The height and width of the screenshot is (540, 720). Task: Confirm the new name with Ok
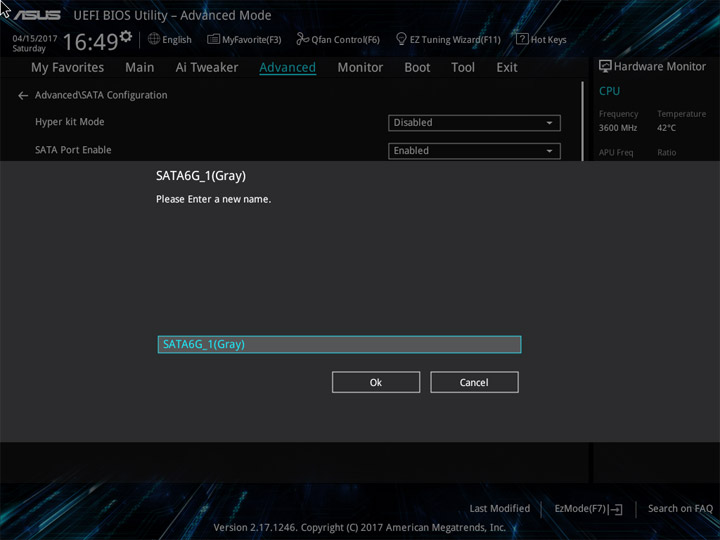tap(376, 382)
